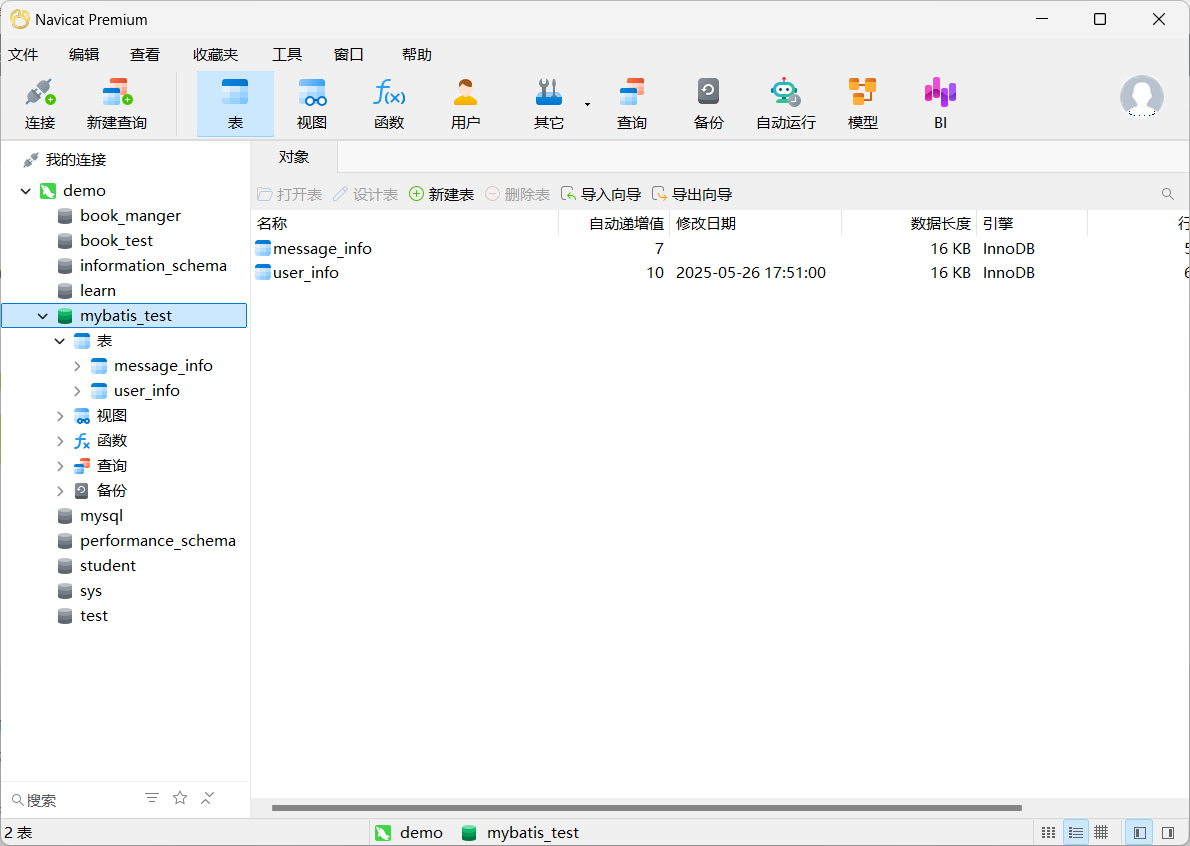
Task: Click the 用户 (User) toolbar icon
Action: tap(465, 103)
